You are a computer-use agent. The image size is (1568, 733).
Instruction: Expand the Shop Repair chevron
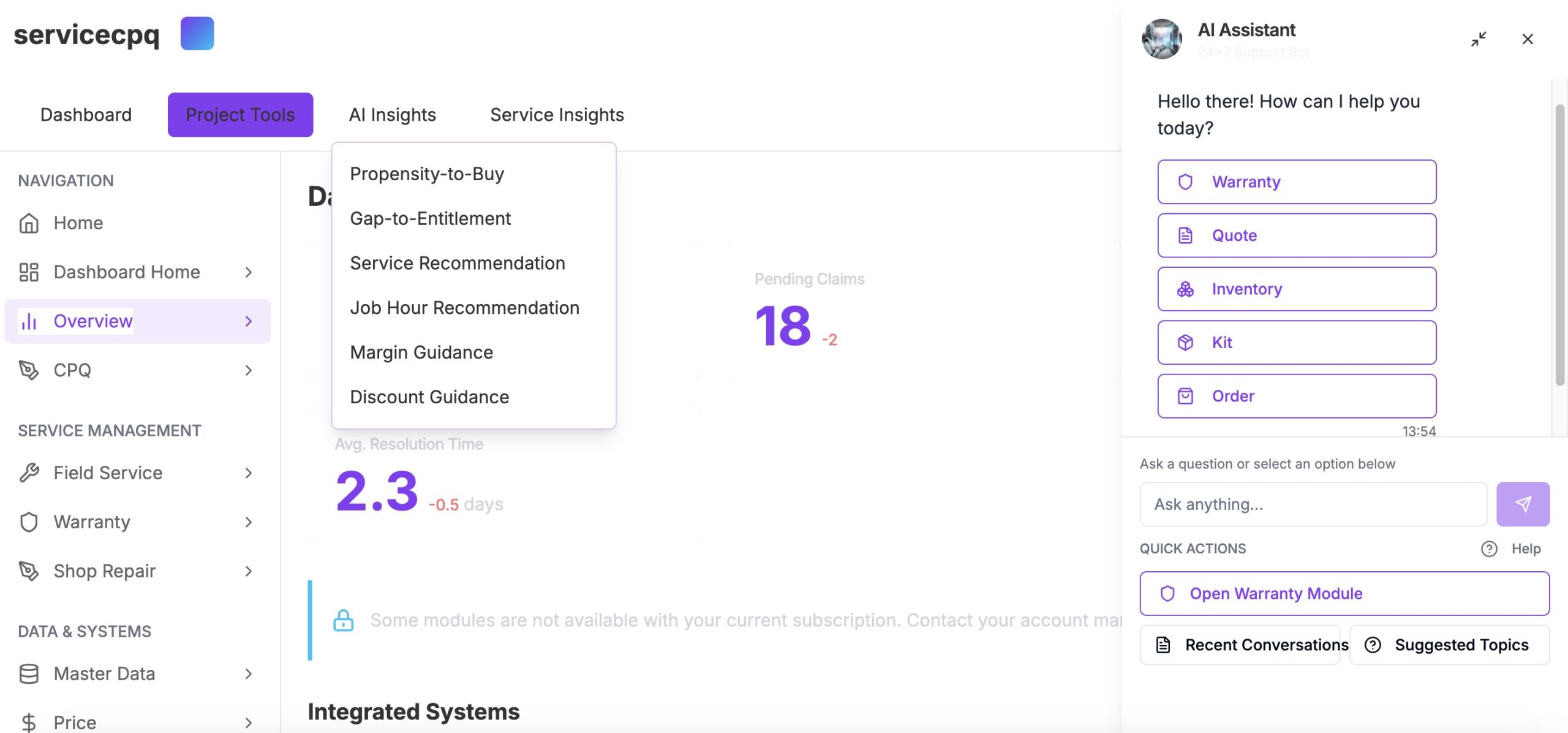coord(248,571)
